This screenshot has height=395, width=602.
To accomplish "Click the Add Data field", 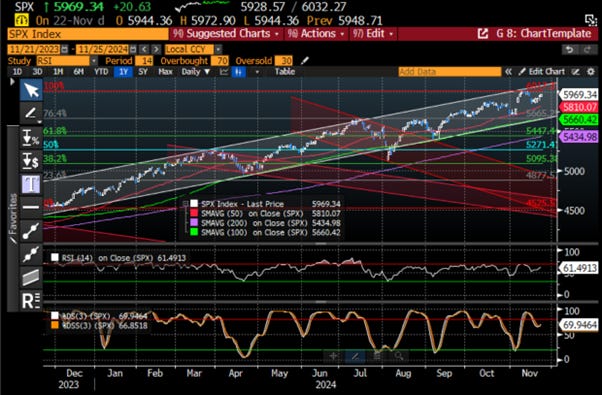I will (x=450, y=72).
